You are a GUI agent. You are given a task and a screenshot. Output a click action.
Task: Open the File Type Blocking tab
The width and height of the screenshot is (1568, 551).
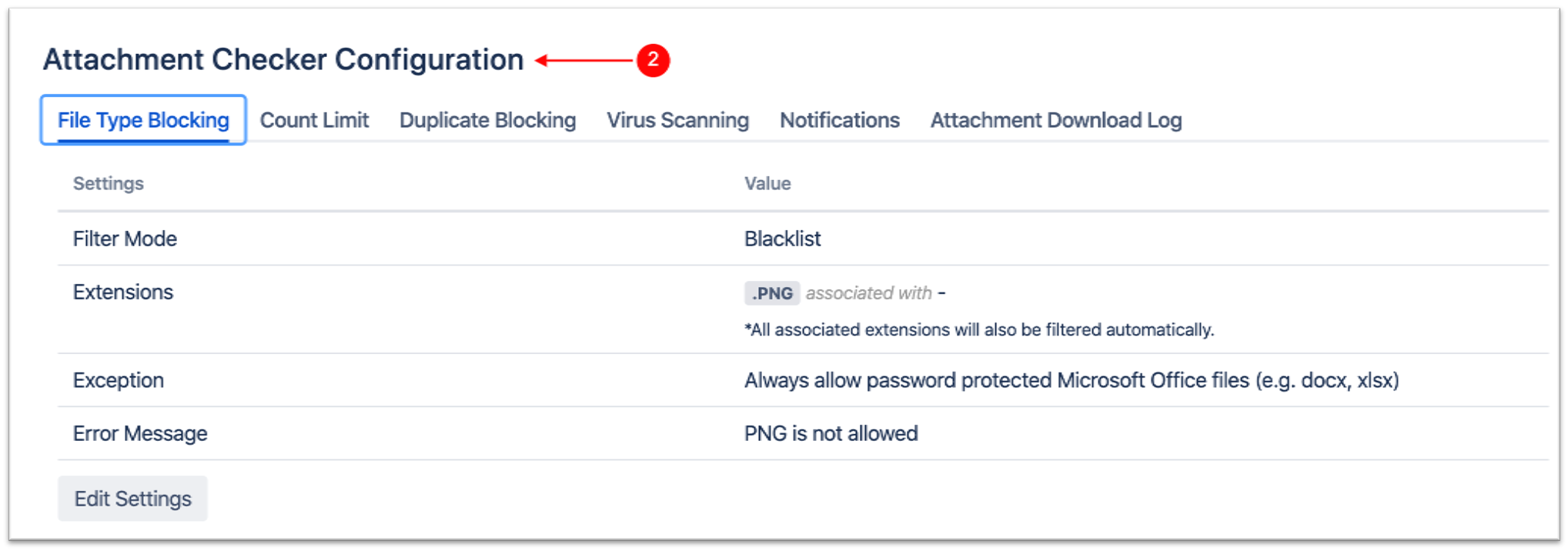(x=143, y=121)
